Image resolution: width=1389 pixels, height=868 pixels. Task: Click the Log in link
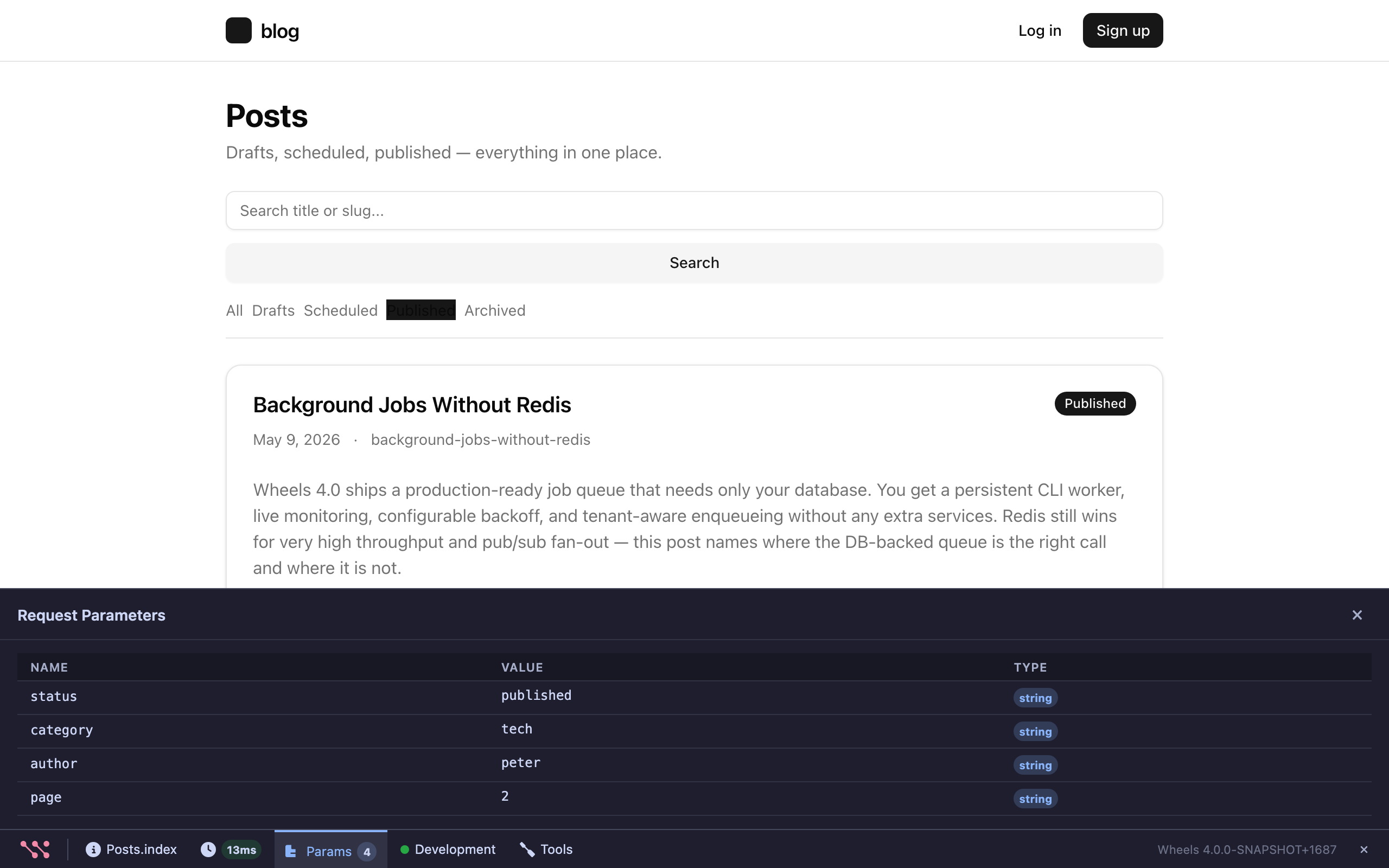pyautogui.click(x=1040, y=30)
